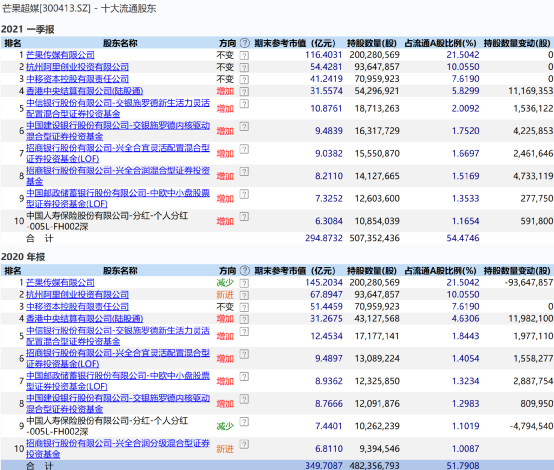Select share change value -93,647,857
554x470 pixels.
pyautogui.click(x=529, y=283)
